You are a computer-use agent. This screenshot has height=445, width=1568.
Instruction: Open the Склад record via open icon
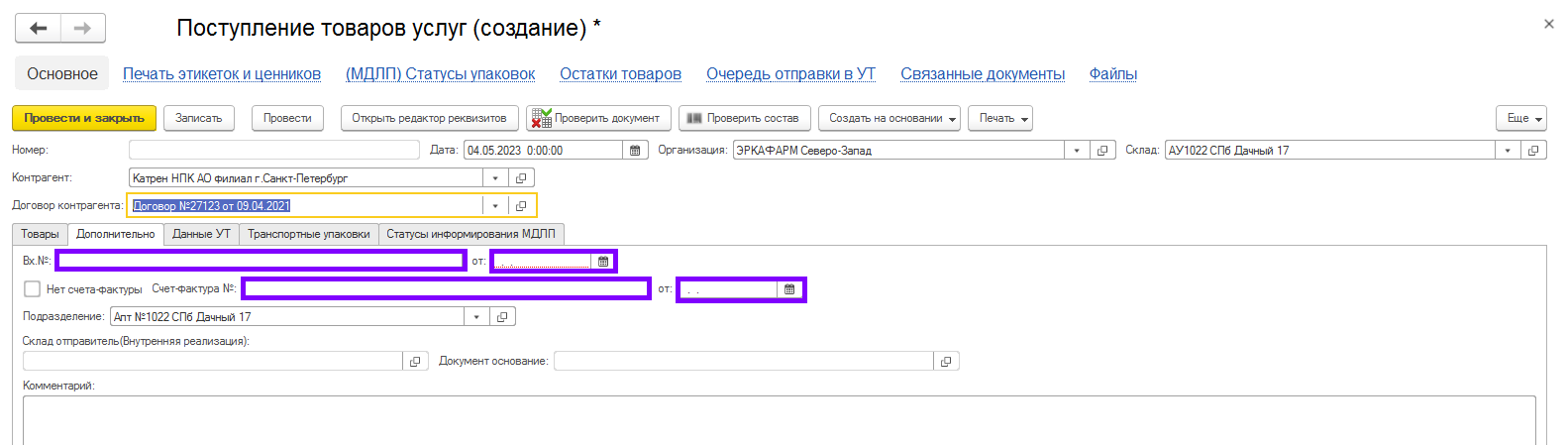pos(1533,151)
